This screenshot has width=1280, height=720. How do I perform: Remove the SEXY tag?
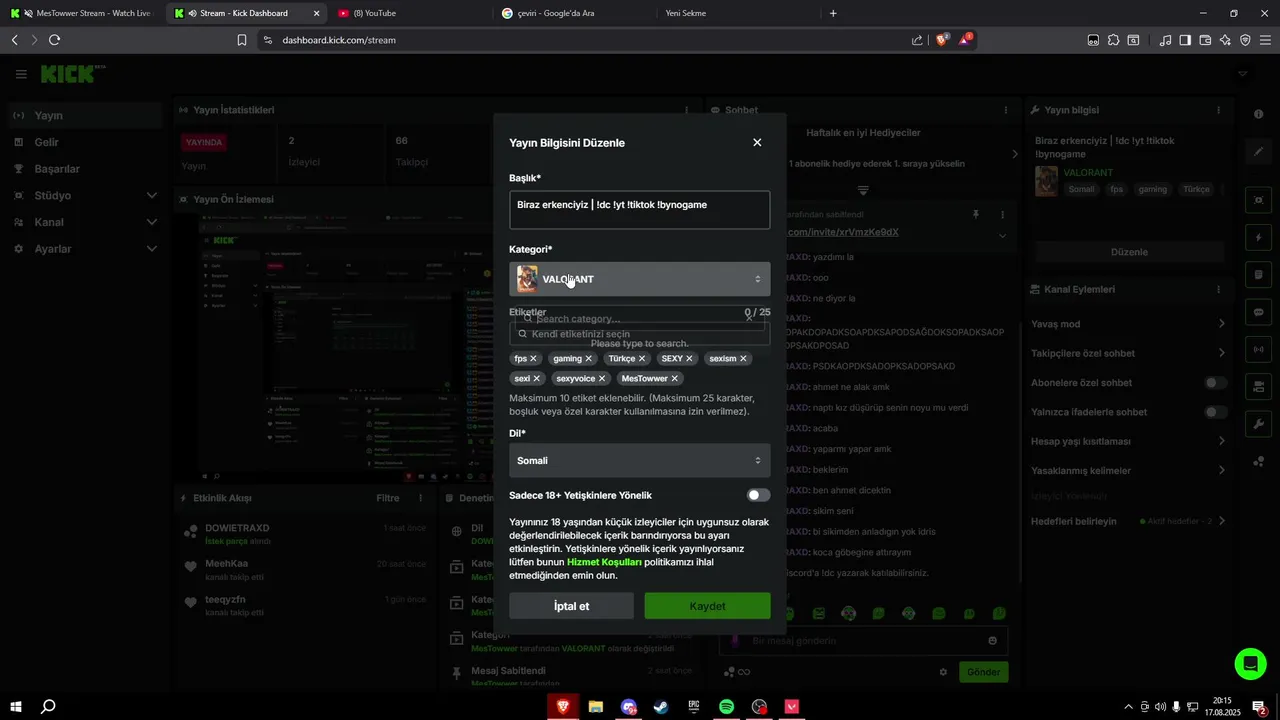tap(690, 358)
